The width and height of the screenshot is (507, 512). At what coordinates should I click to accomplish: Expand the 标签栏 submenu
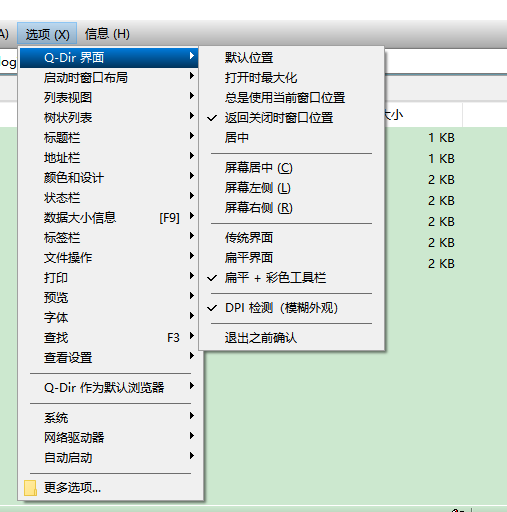tap(109, 238)
